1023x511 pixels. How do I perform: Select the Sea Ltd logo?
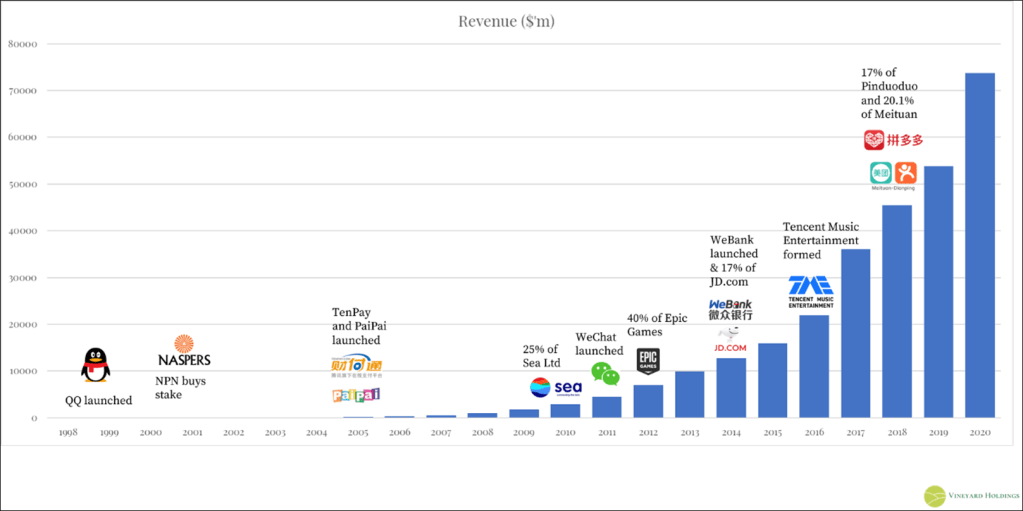point(555,387)
